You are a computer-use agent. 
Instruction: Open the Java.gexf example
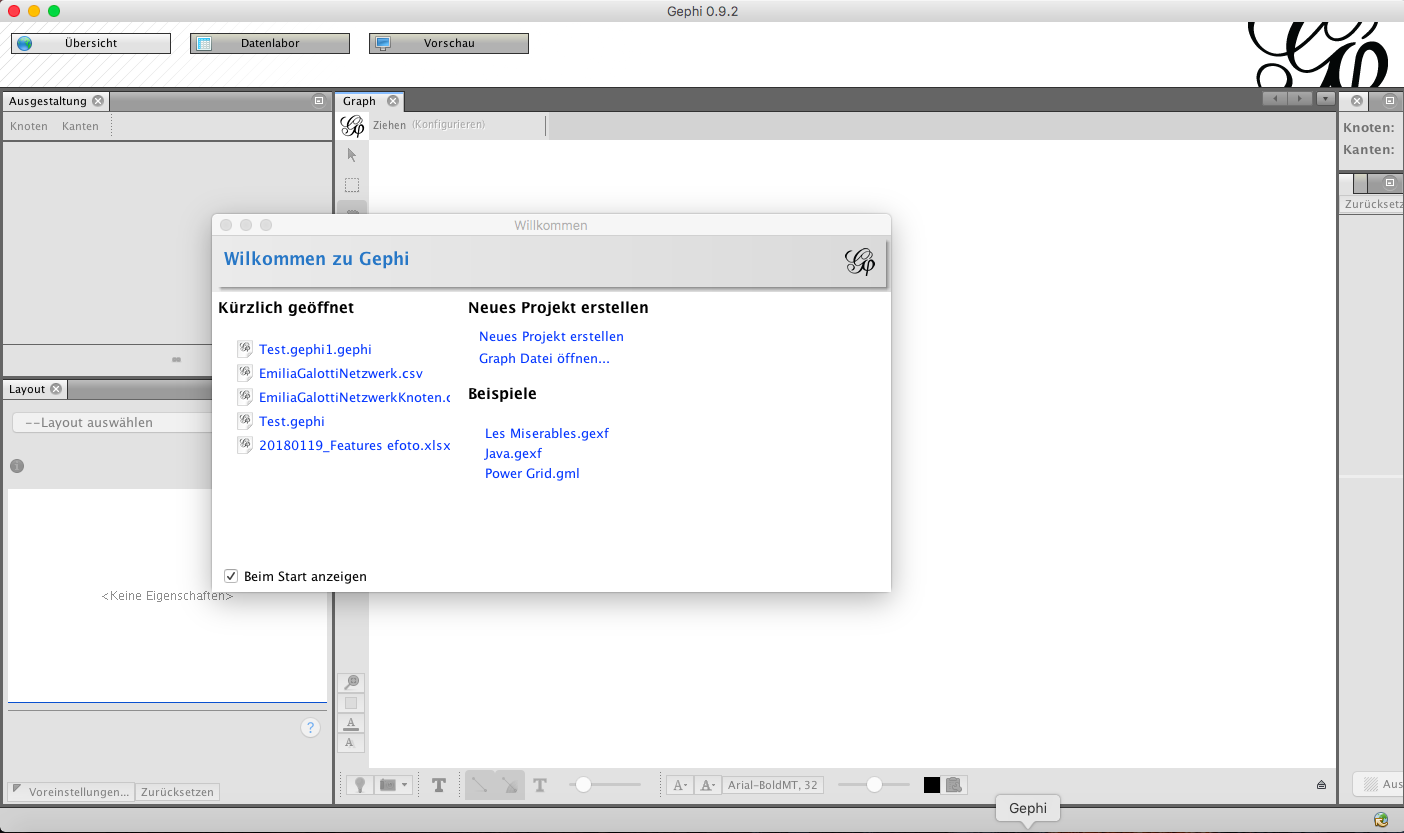(x=513, y=453)
